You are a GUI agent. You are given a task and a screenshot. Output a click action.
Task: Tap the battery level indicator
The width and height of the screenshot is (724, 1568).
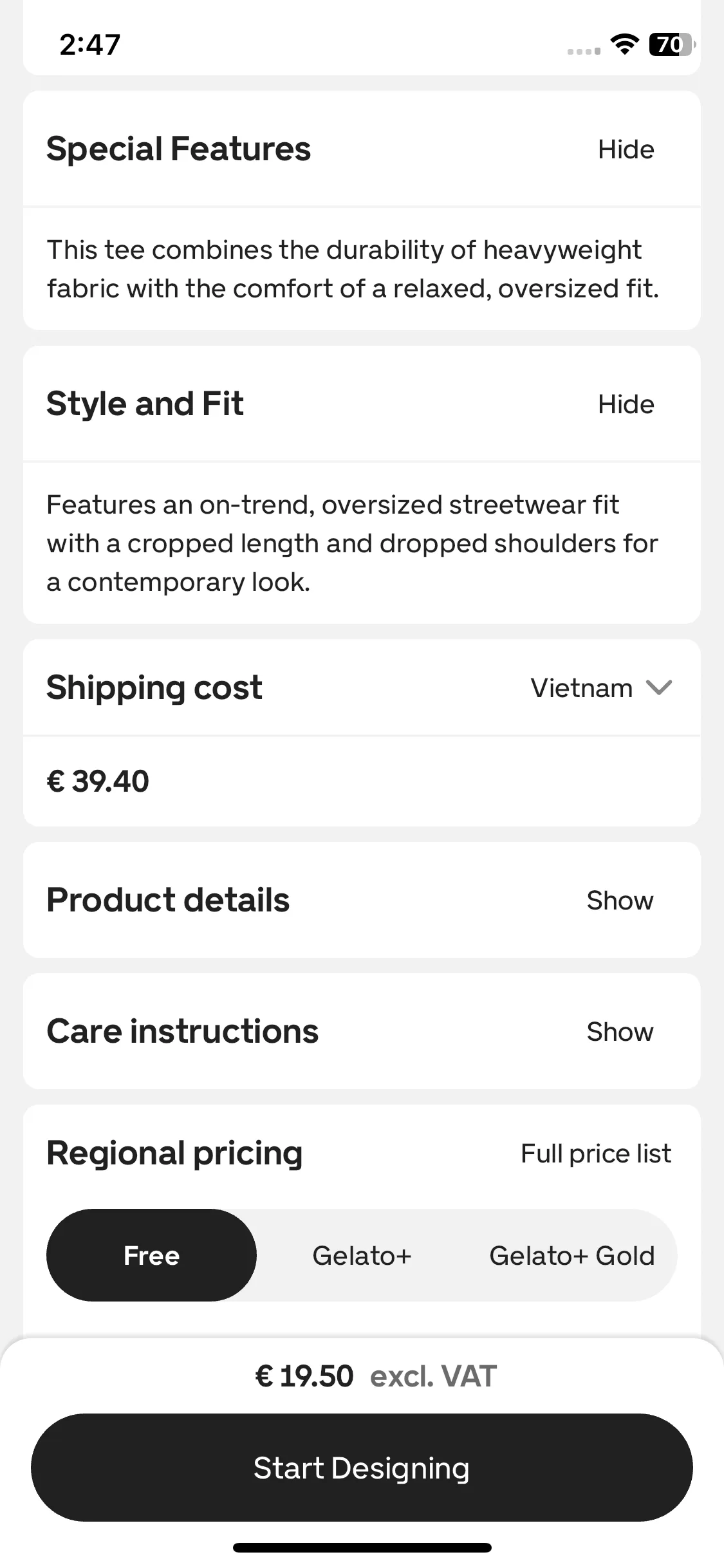pos(672,44)
